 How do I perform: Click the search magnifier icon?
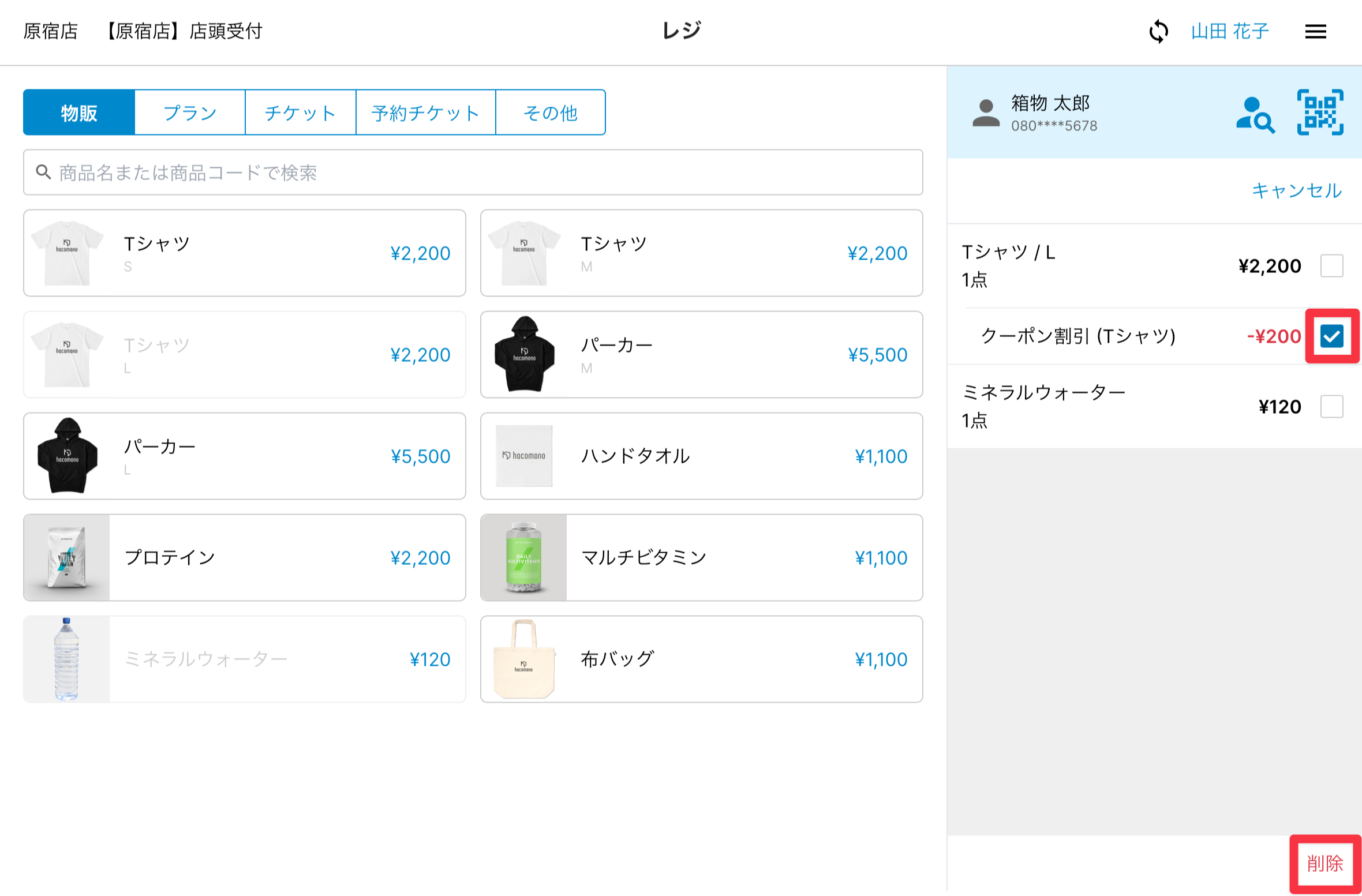pyautogui.click(x=43, y=172)
